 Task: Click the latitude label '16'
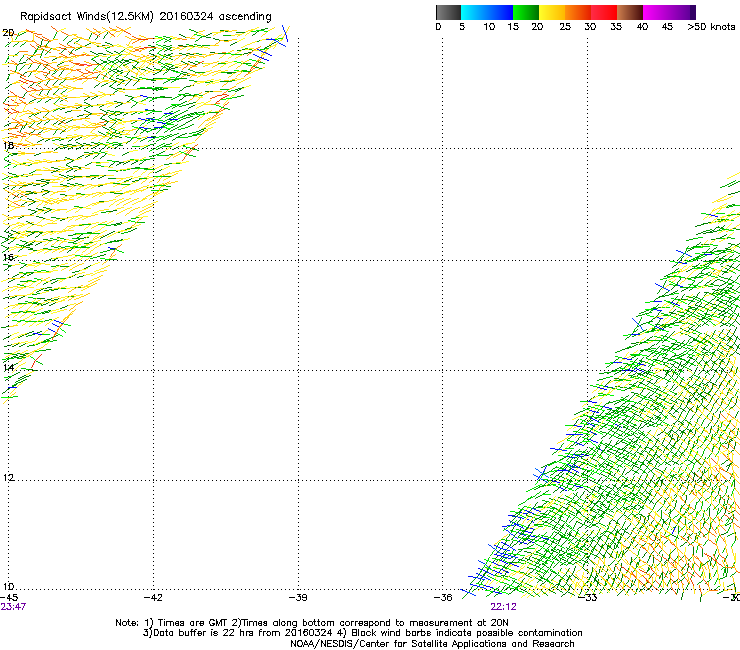tap(8, 257)
